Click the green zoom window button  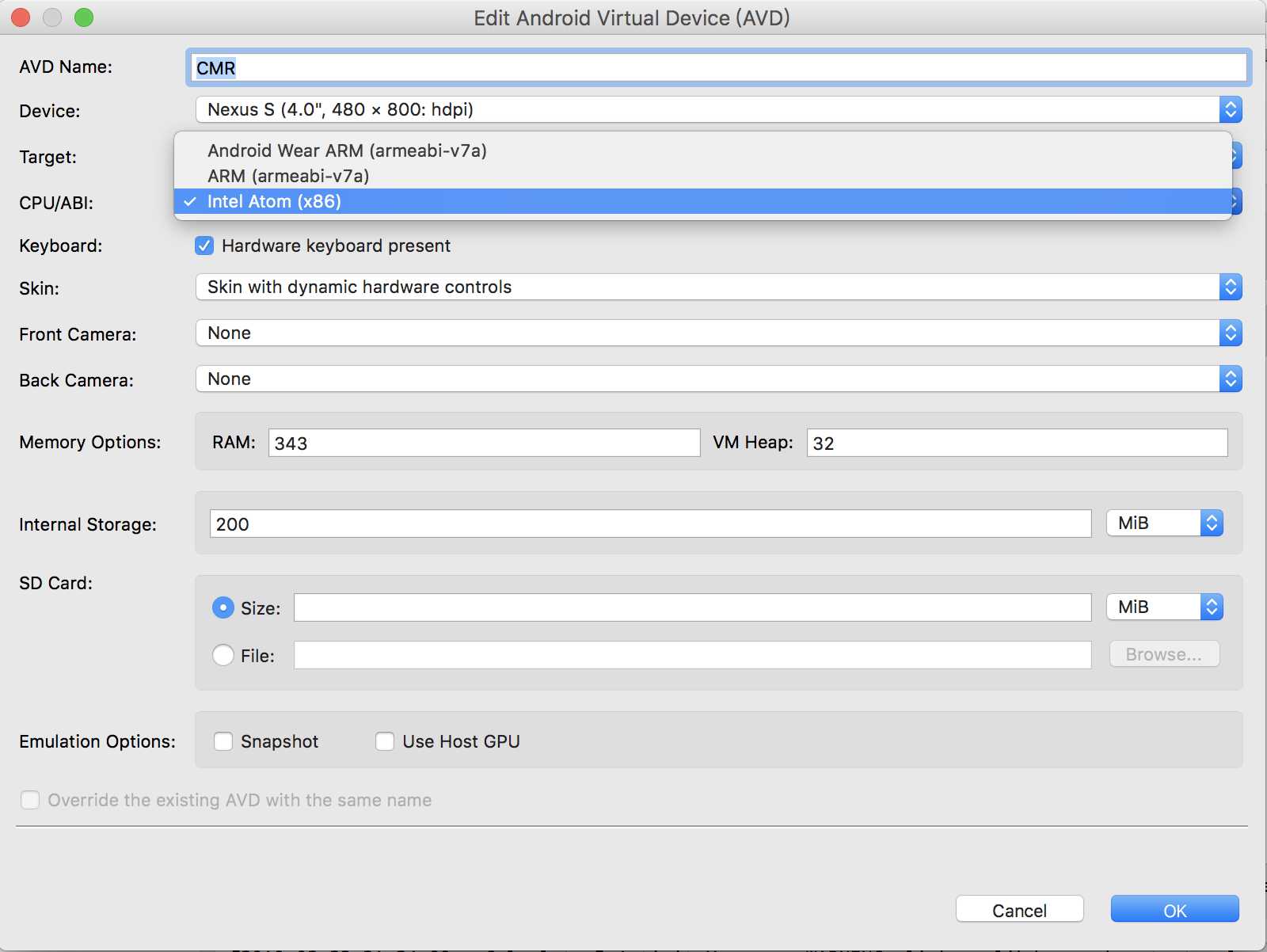[x=84, y=17]
